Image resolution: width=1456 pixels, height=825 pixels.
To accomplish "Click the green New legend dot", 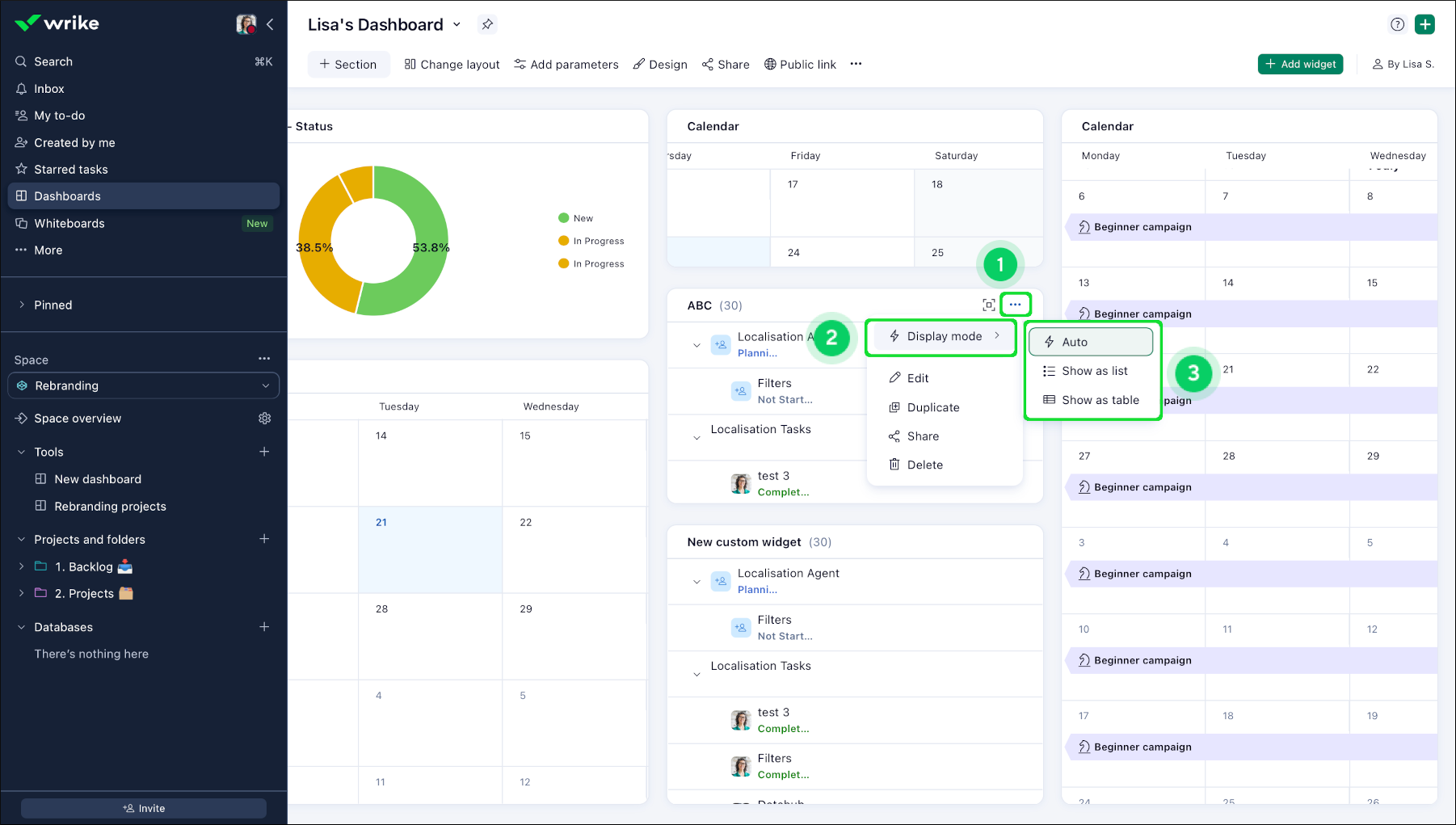I will point(564,218).
